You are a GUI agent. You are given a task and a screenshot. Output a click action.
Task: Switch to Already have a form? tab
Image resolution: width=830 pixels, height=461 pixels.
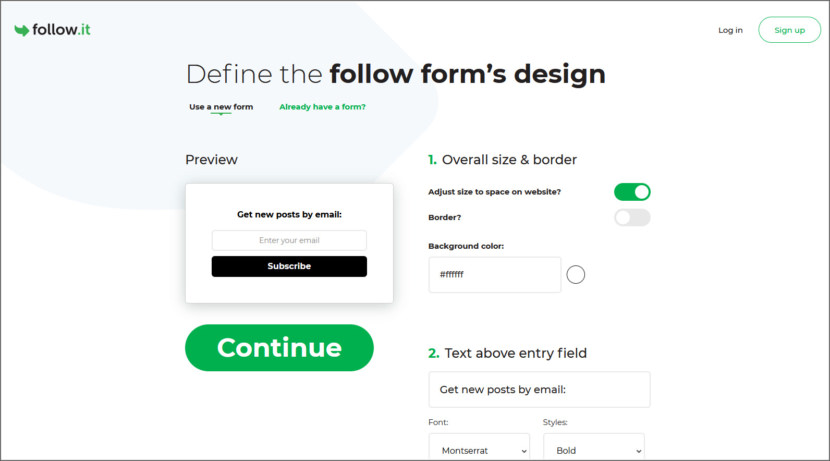tap(322, 107)
